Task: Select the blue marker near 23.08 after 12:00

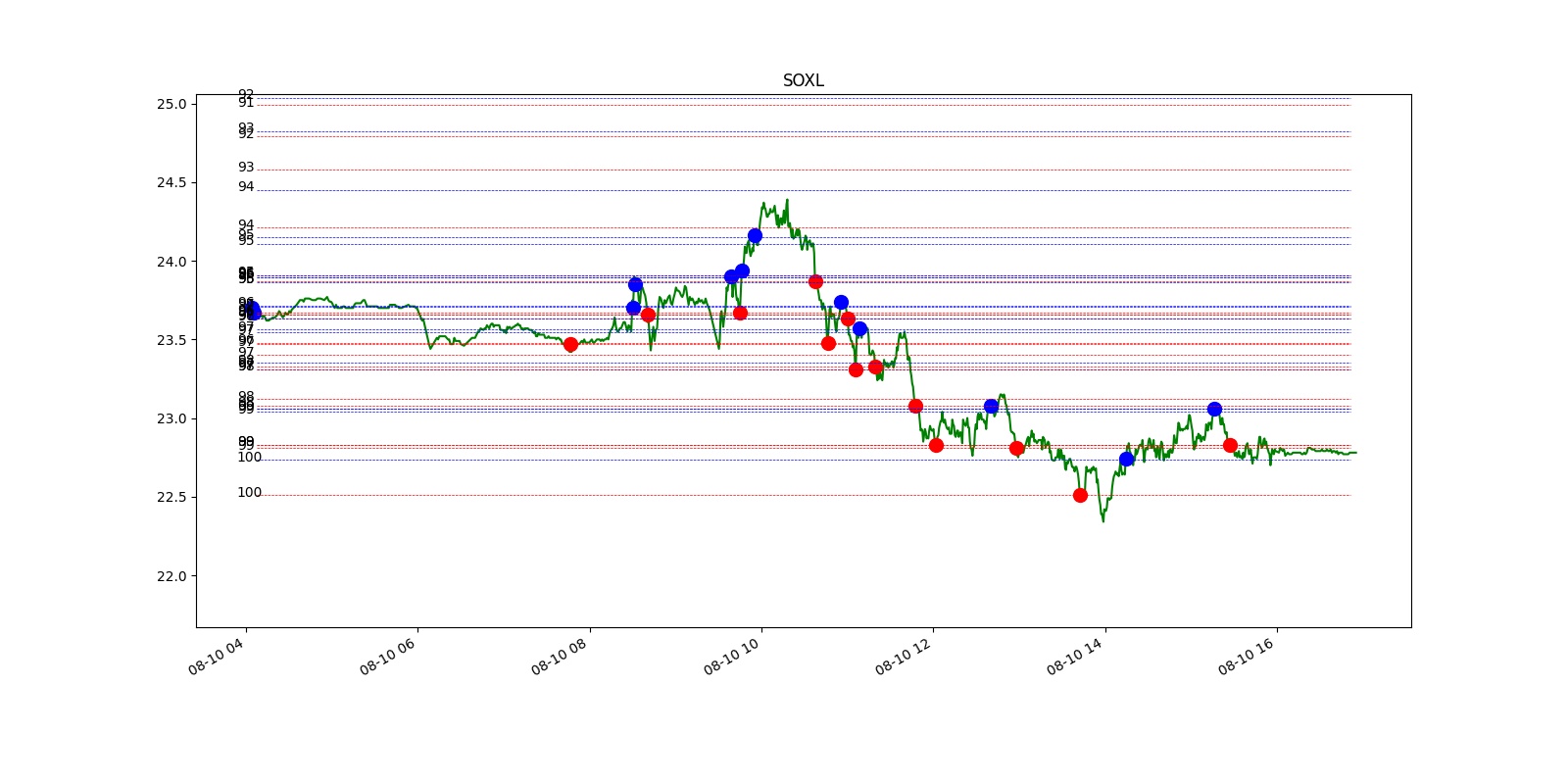Action: tap(991, 406)
